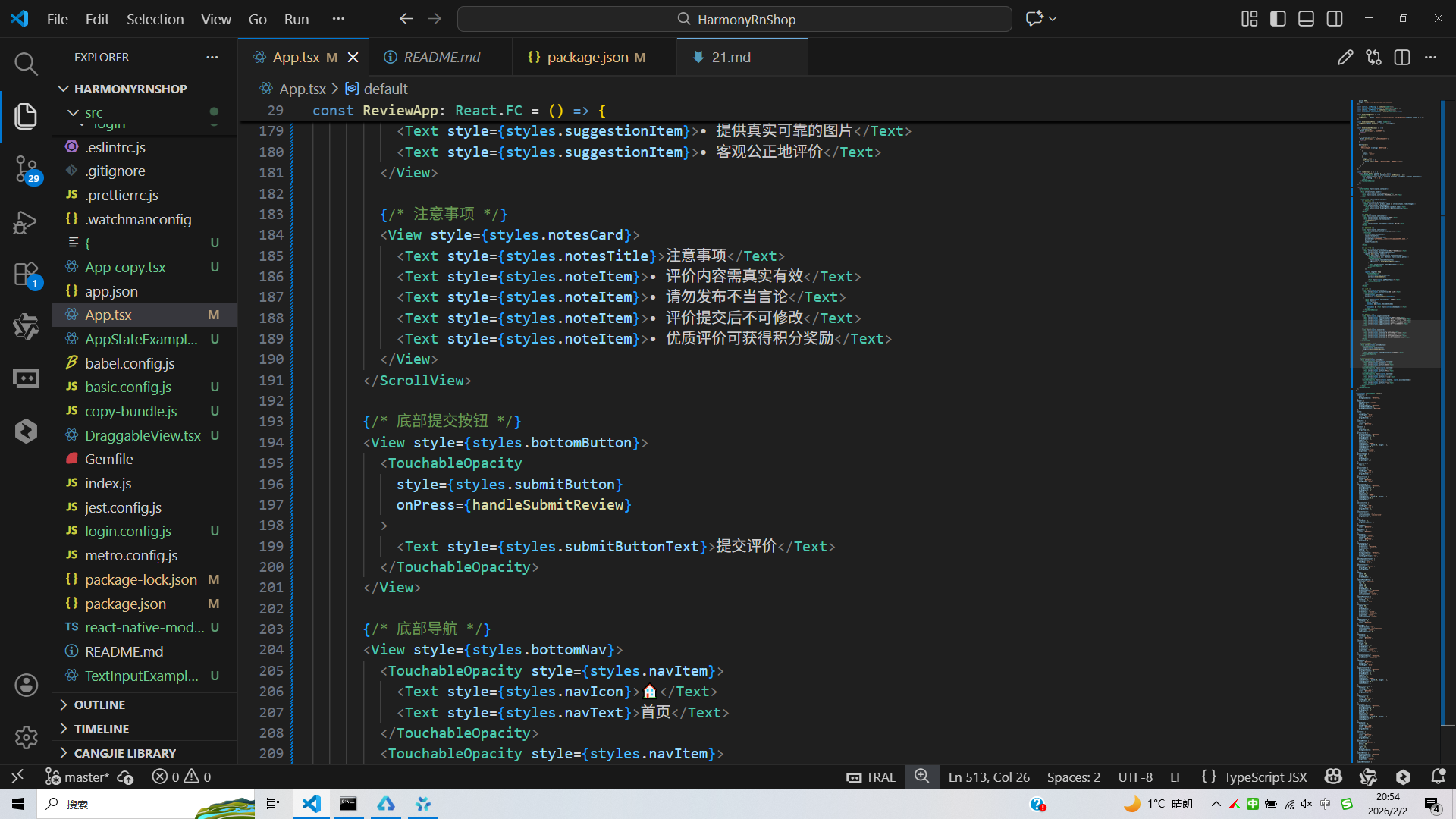Open Accounts menu in activity bar
1456x819 pixels.
(26, 686)
